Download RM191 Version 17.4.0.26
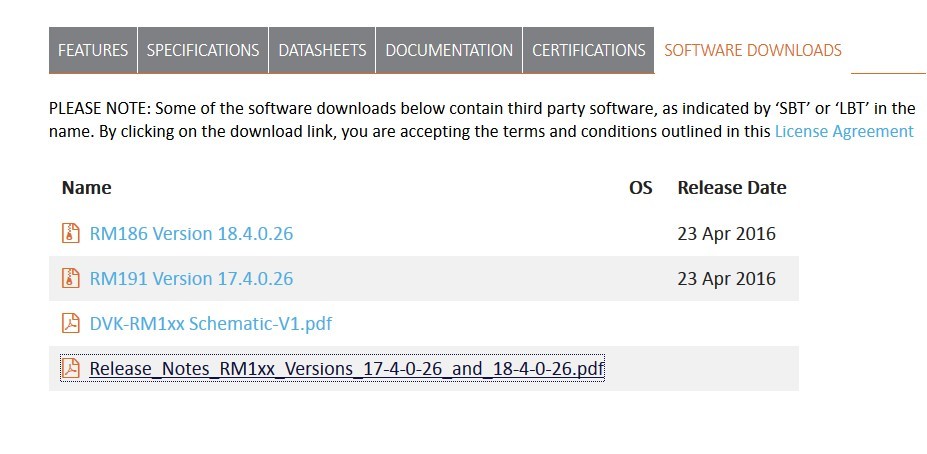This screenshot has height=454, width=927. (x=191, y=278)
